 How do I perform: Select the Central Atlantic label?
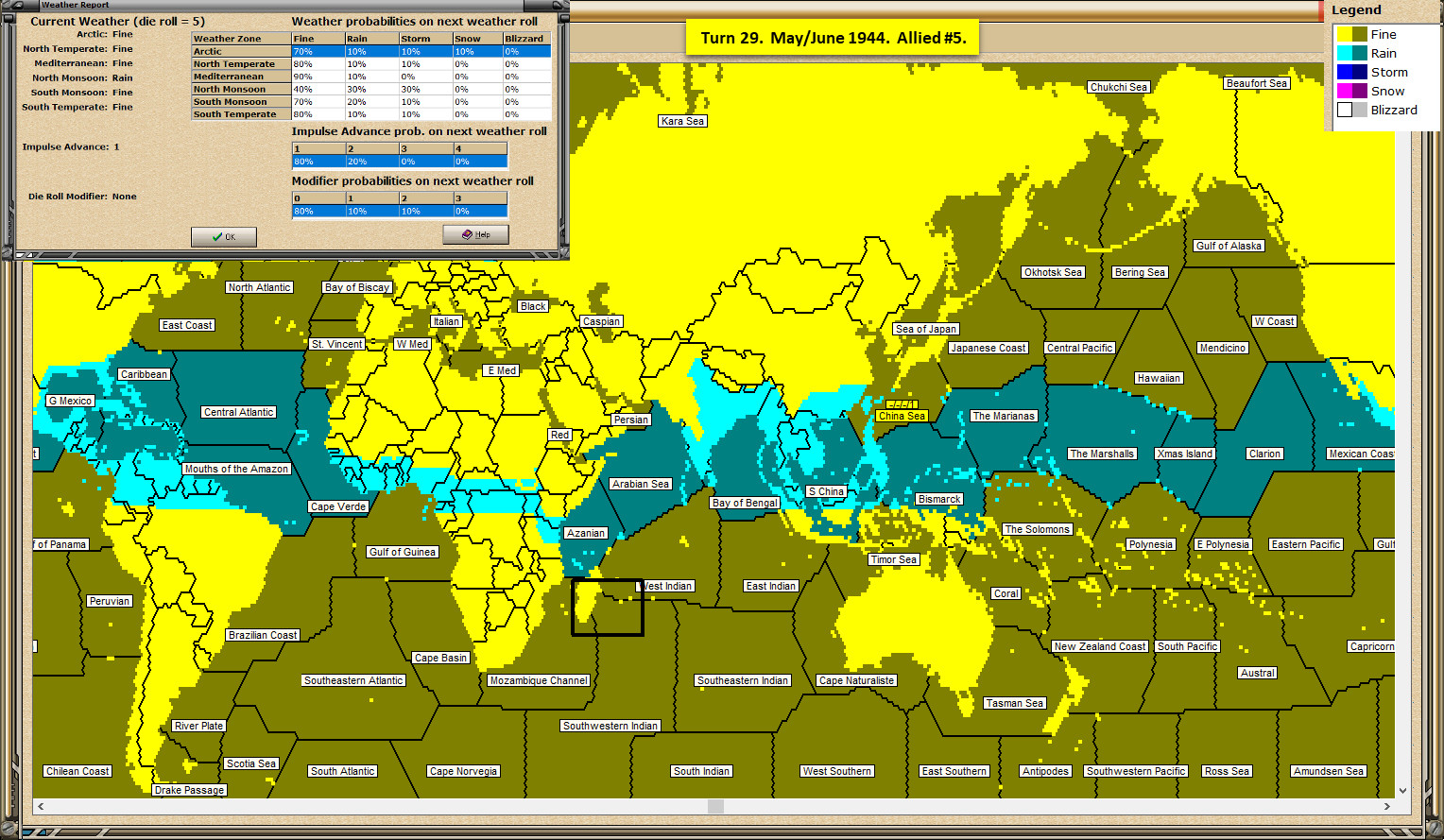238,412
